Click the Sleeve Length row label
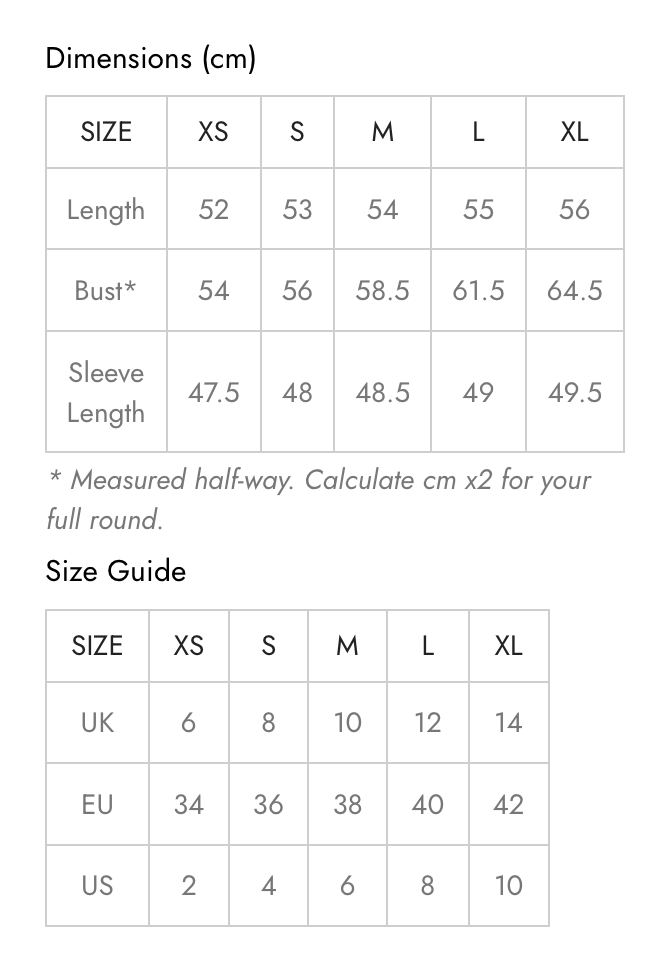Image resolution: width=664 pixels, height=956 pixels. (x=106, y=393)
